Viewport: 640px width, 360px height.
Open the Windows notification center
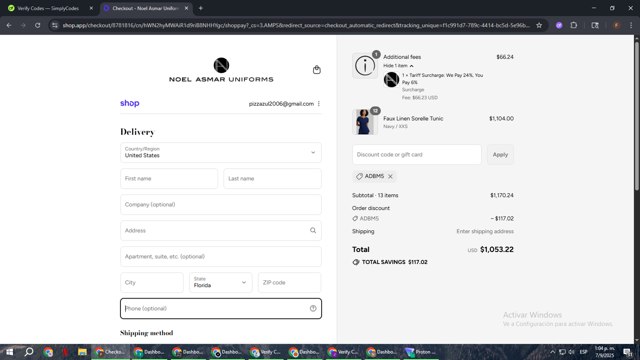(628, 352)
